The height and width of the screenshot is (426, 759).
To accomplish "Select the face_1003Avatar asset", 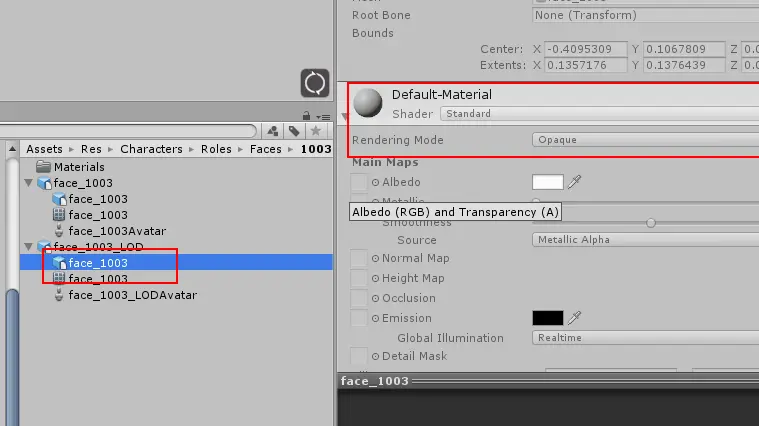I will (117, 231).
